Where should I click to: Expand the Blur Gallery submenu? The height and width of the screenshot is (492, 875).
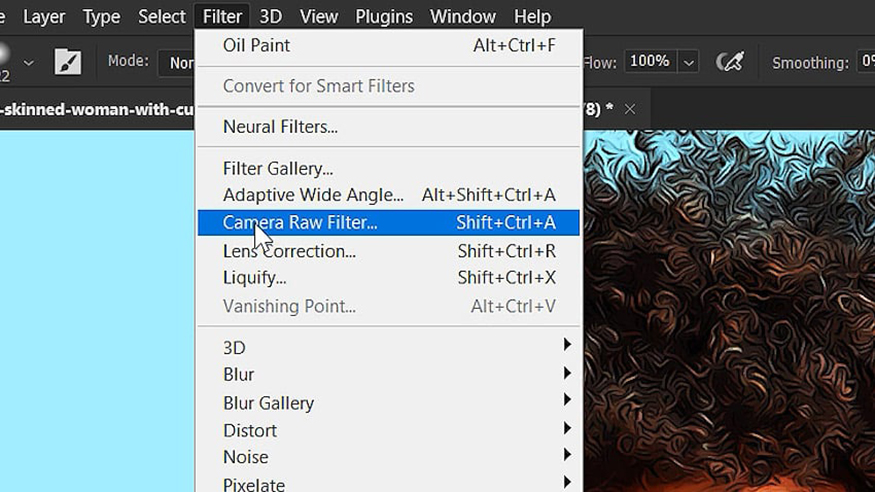(x=388, y=403)
